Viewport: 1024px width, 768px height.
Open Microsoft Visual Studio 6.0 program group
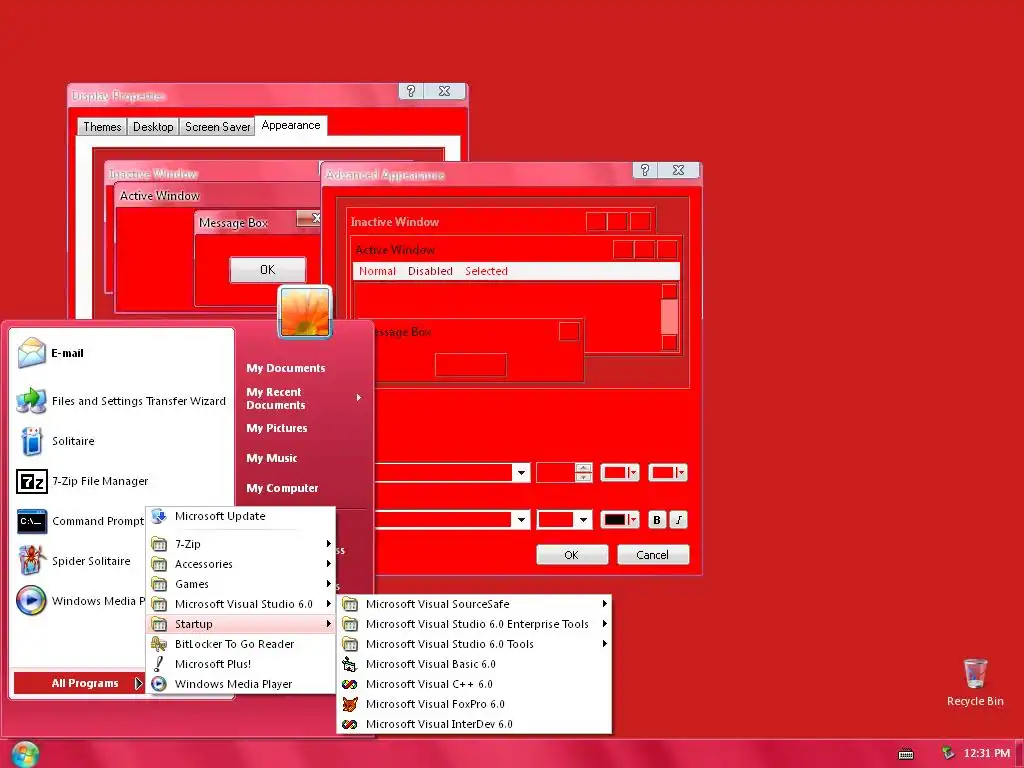(x=241, y=604)
